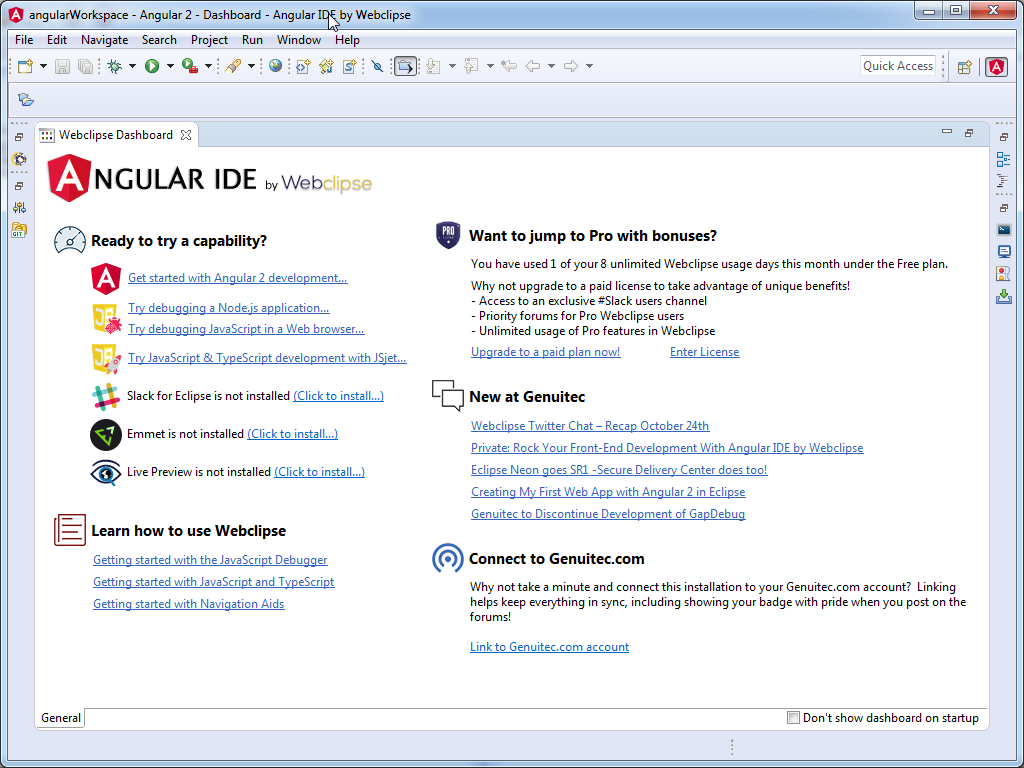Click the Forward navigation arrow
This screenshot has height=768, width=1024.
click(x=571, y=66)
